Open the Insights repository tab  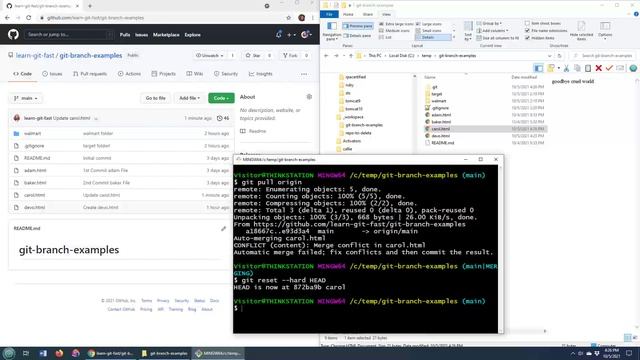[260, 74]
